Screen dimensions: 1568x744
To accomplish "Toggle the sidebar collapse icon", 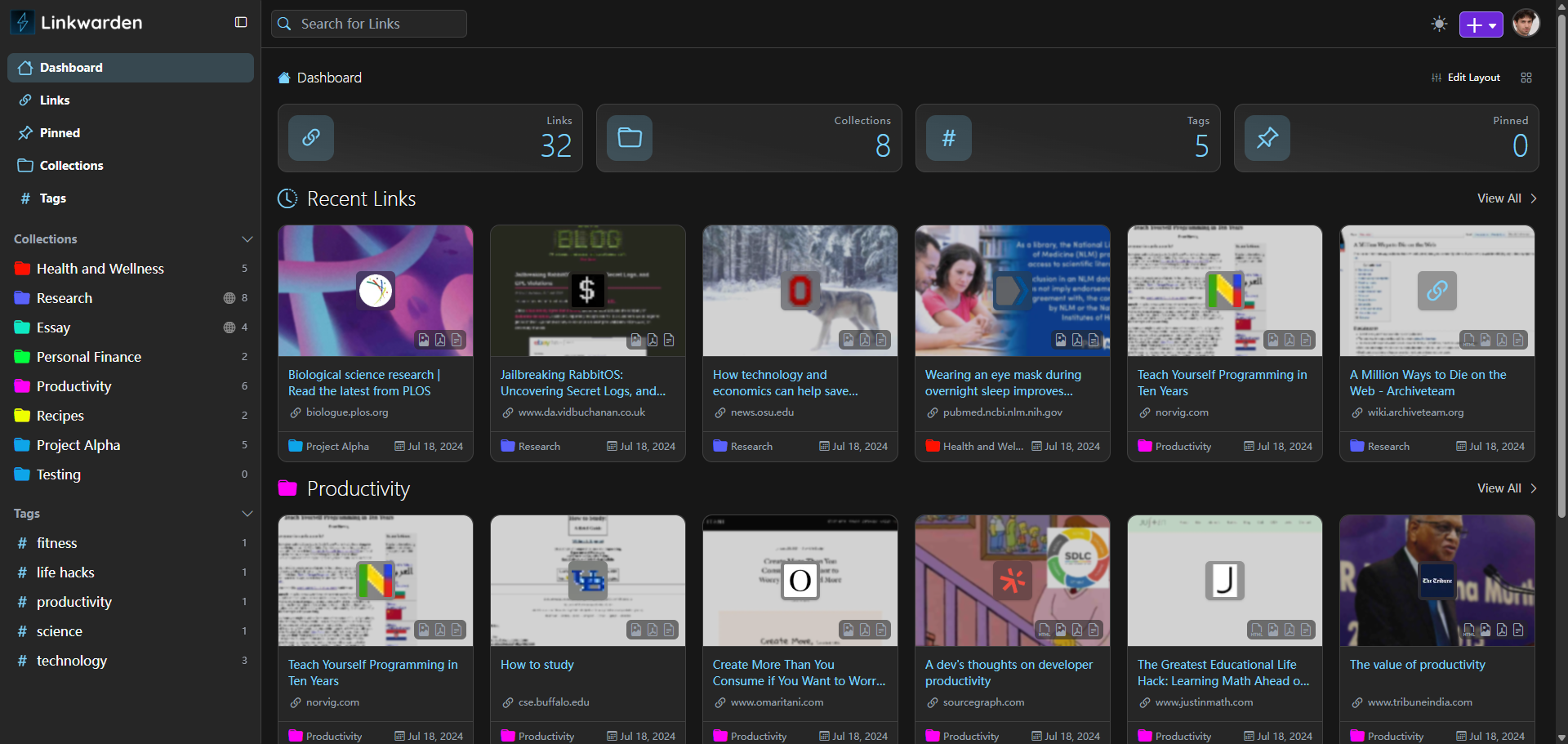I will [x=241, y=22].
